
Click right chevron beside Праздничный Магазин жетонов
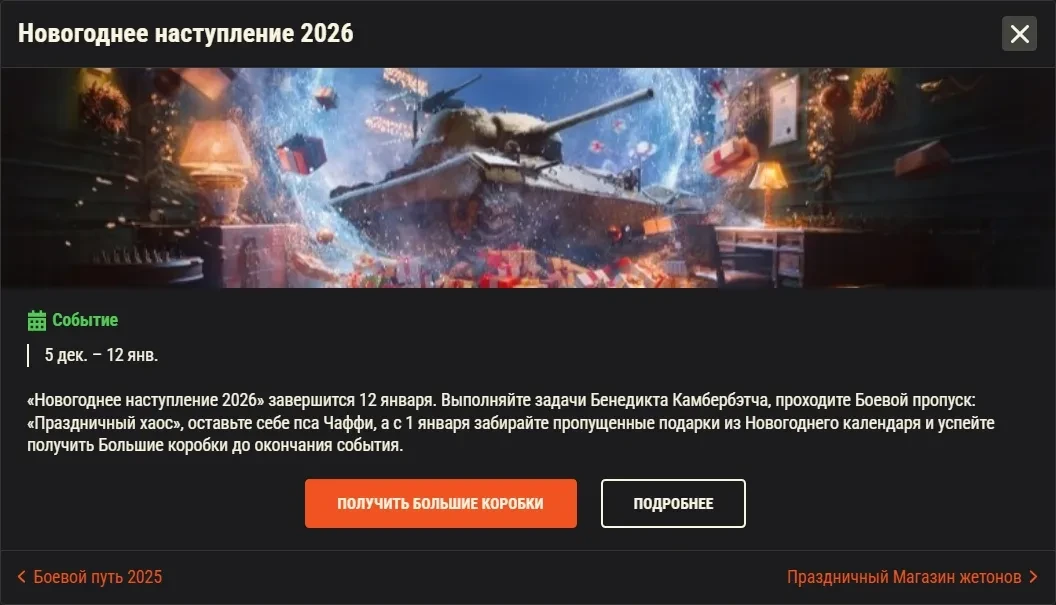click(1033, 577)
